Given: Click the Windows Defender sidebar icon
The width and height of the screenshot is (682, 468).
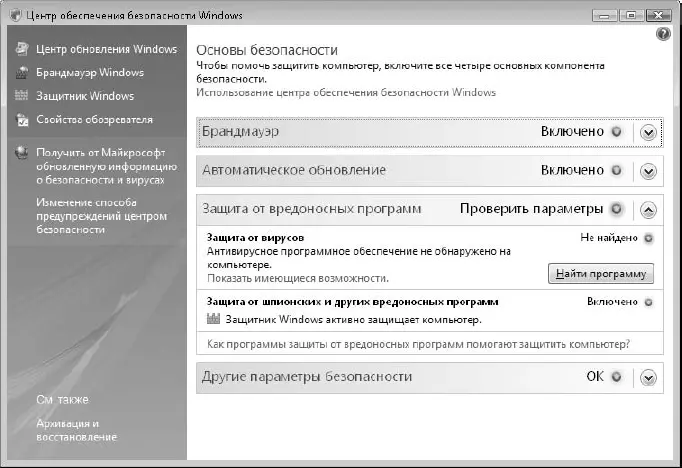Looking at the screenshot, I should 21,95.
